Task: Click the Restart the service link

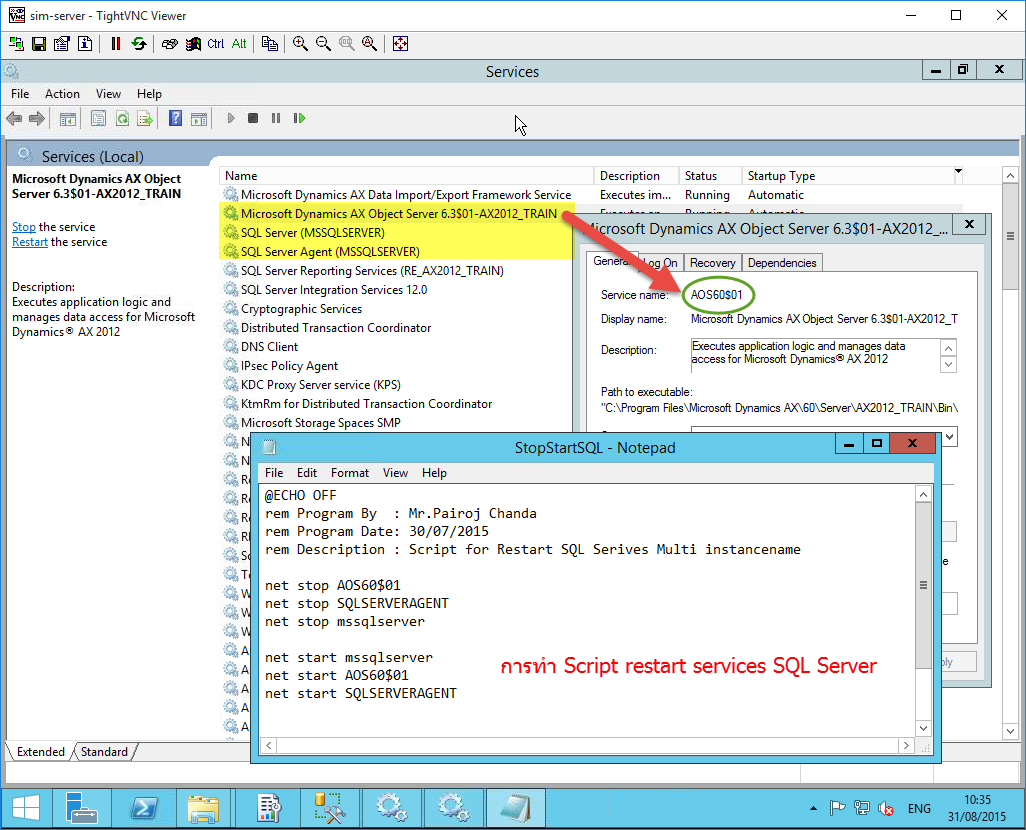Action: tap(32, 240)
